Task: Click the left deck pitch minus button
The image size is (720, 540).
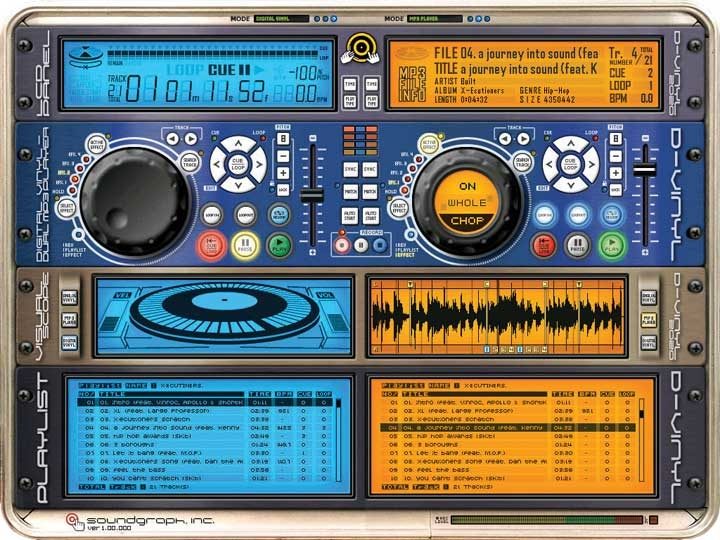Action: 283,156
